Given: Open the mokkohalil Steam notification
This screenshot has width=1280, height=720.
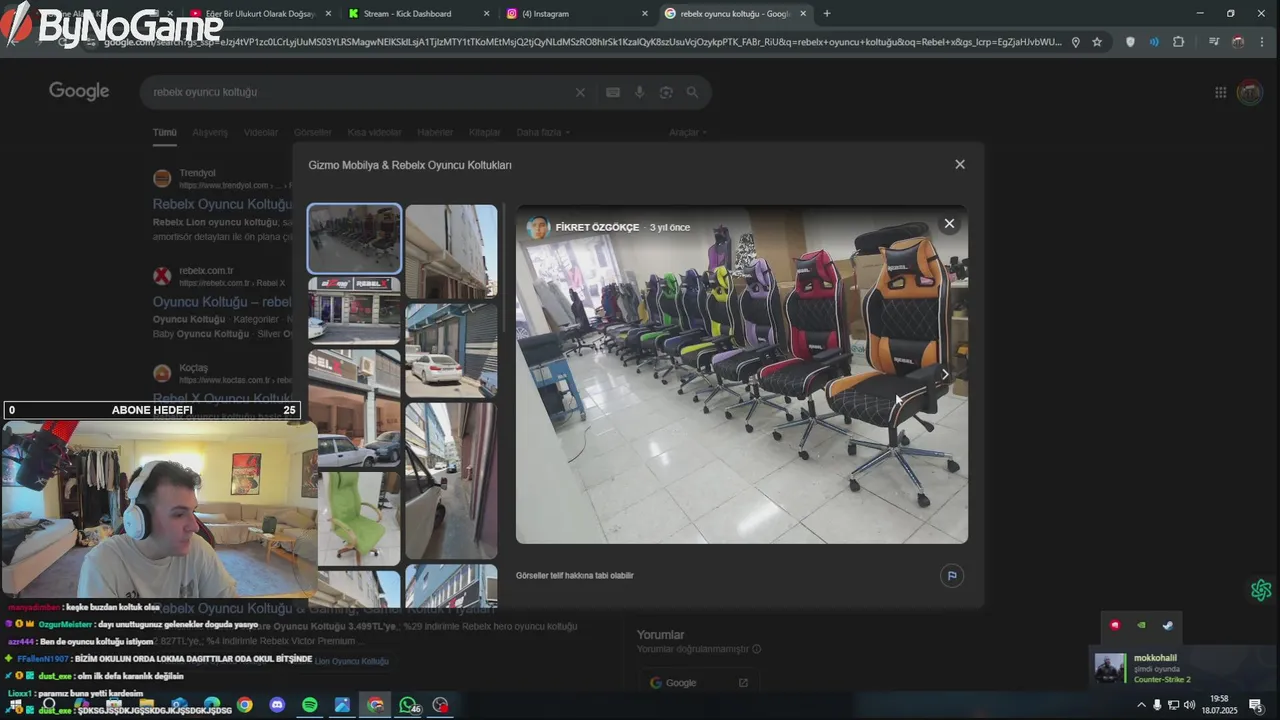Looking at the screenshot, I should (1182, 668).
